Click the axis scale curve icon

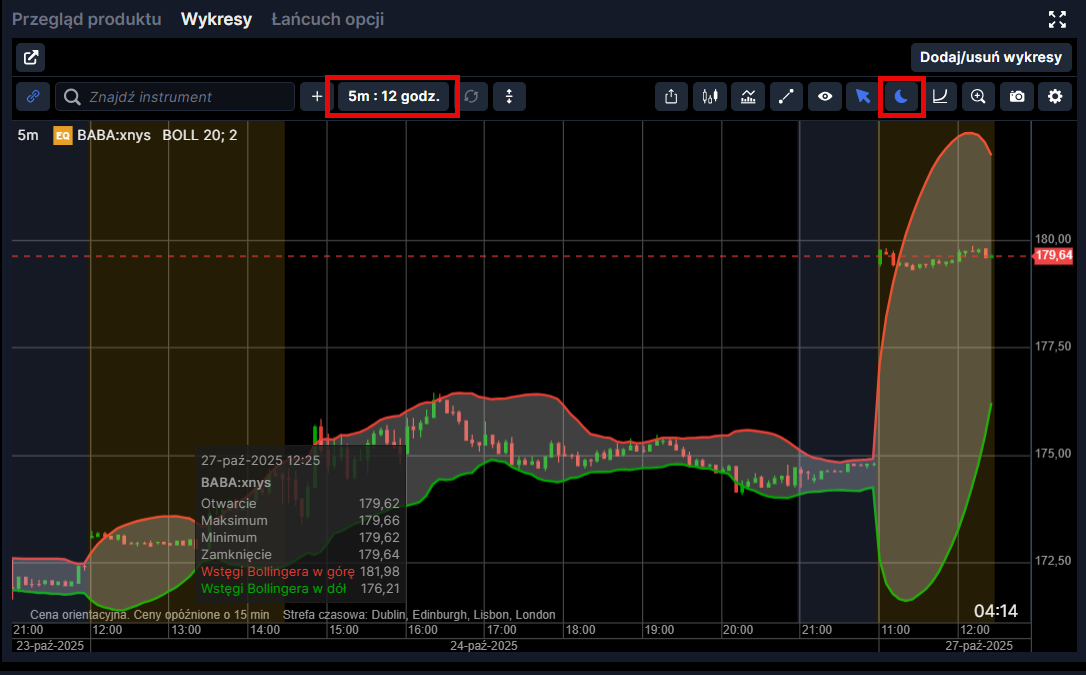coord(940,97)
